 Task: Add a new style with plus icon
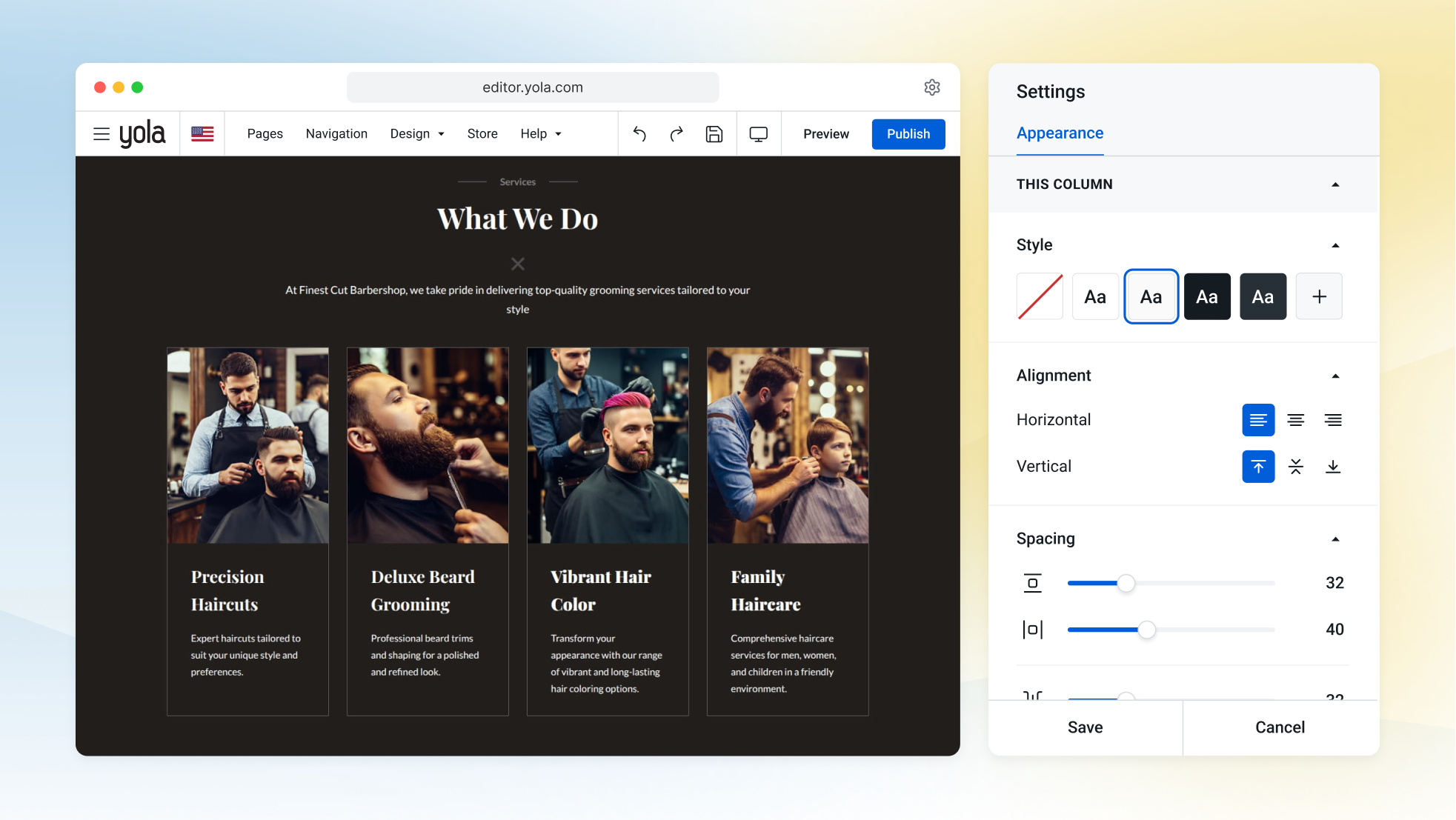click(1319, 296)
